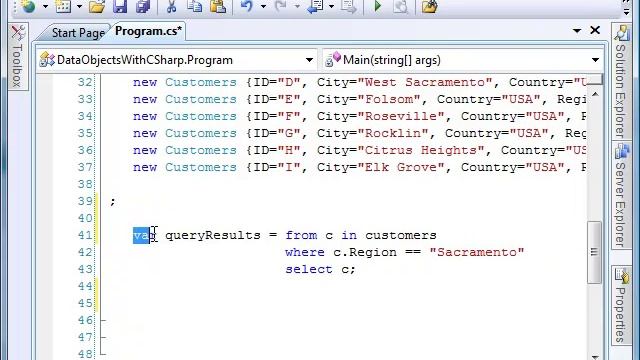This screenshot has height=360, width=640.
Task: Click the Find in Files toolbar icon
Action: 400,6
